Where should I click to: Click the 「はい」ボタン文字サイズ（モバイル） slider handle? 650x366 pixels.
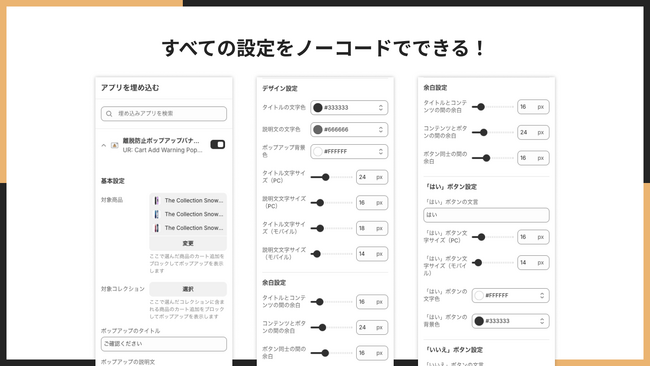[478, 263]
